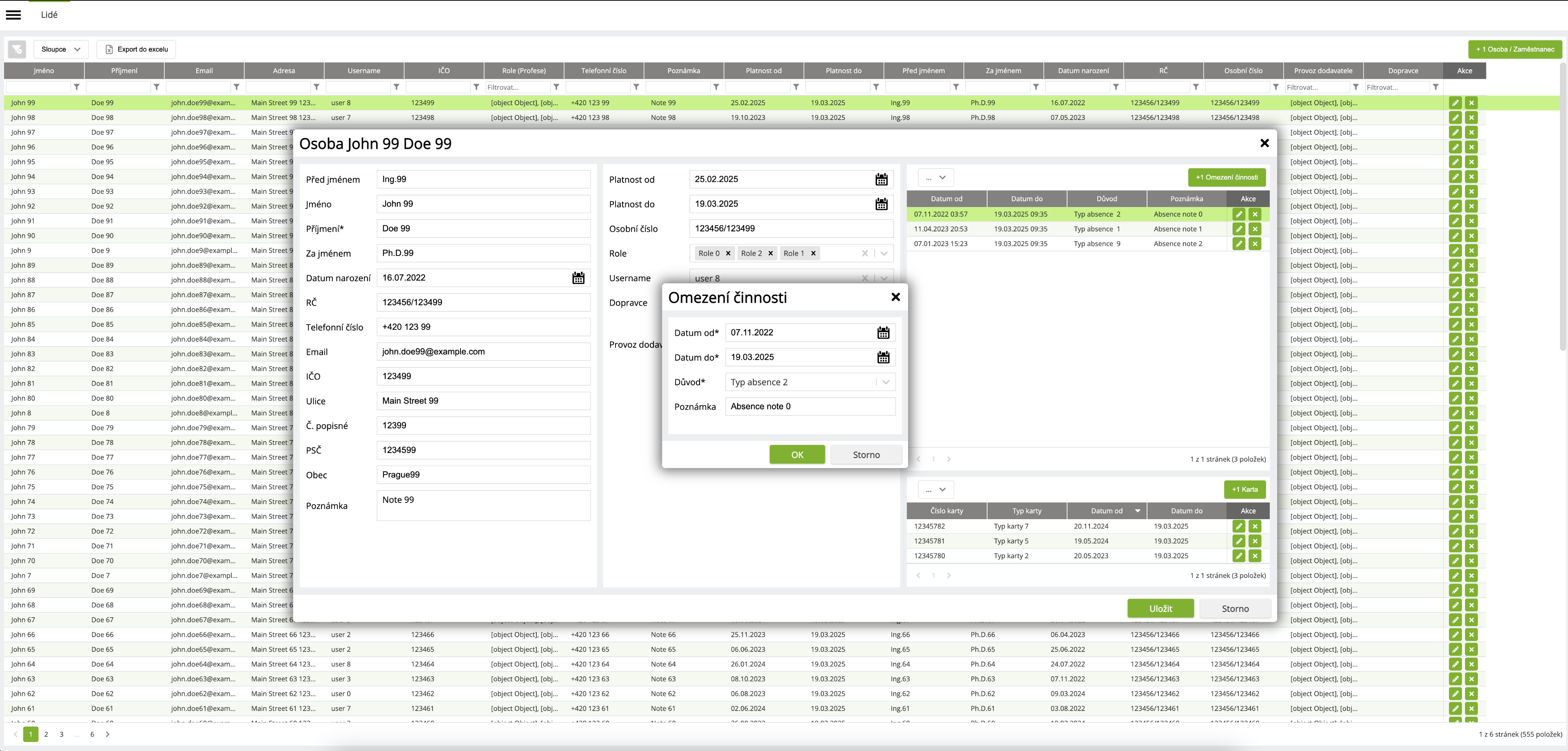Open calendar picker for Platnost do
This screenshot has height=751, width=1568.
tap(881, 204)
